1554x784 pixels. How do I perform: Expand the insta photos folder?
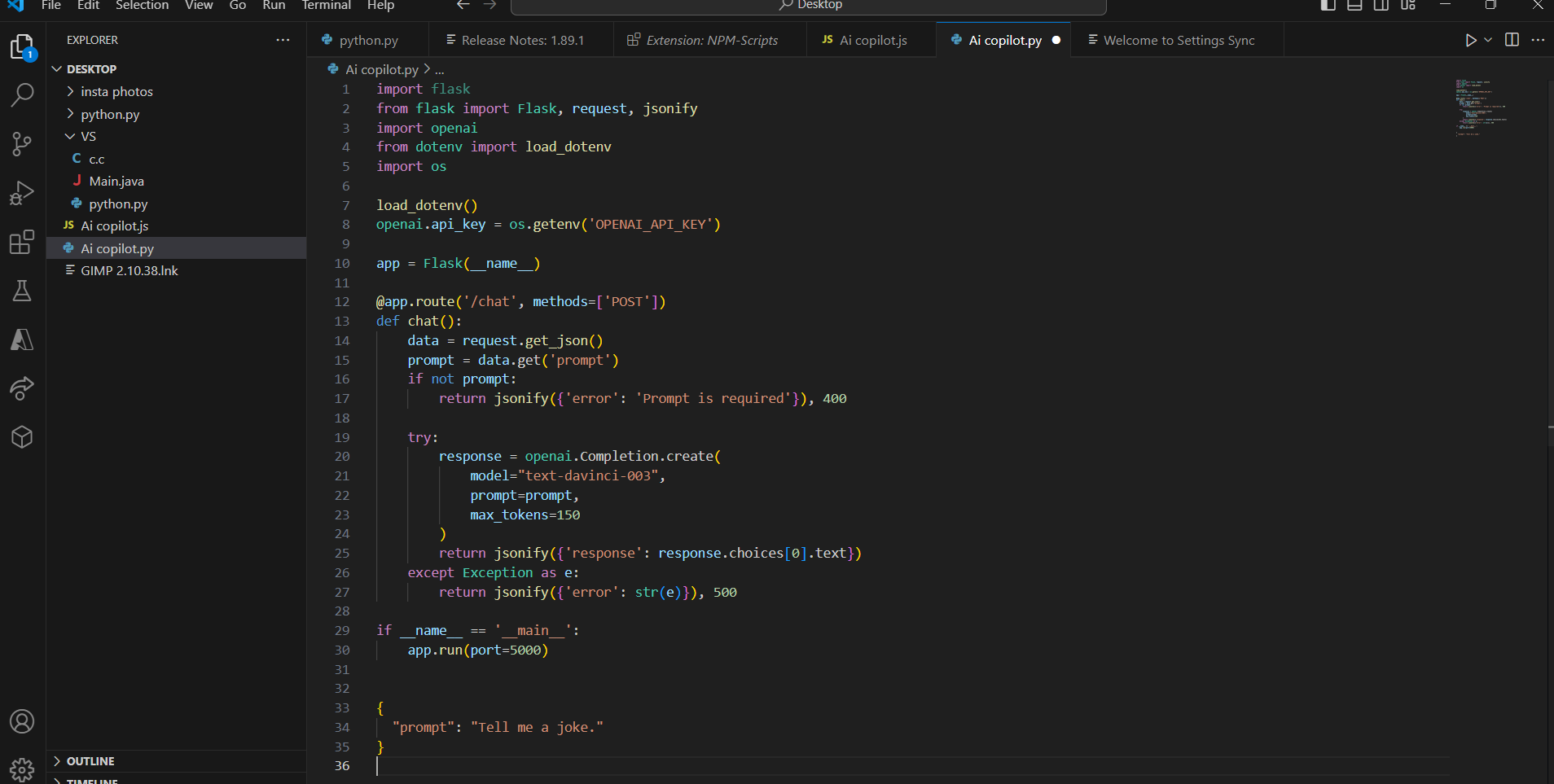pyautogui.click(x=116, y=91)
